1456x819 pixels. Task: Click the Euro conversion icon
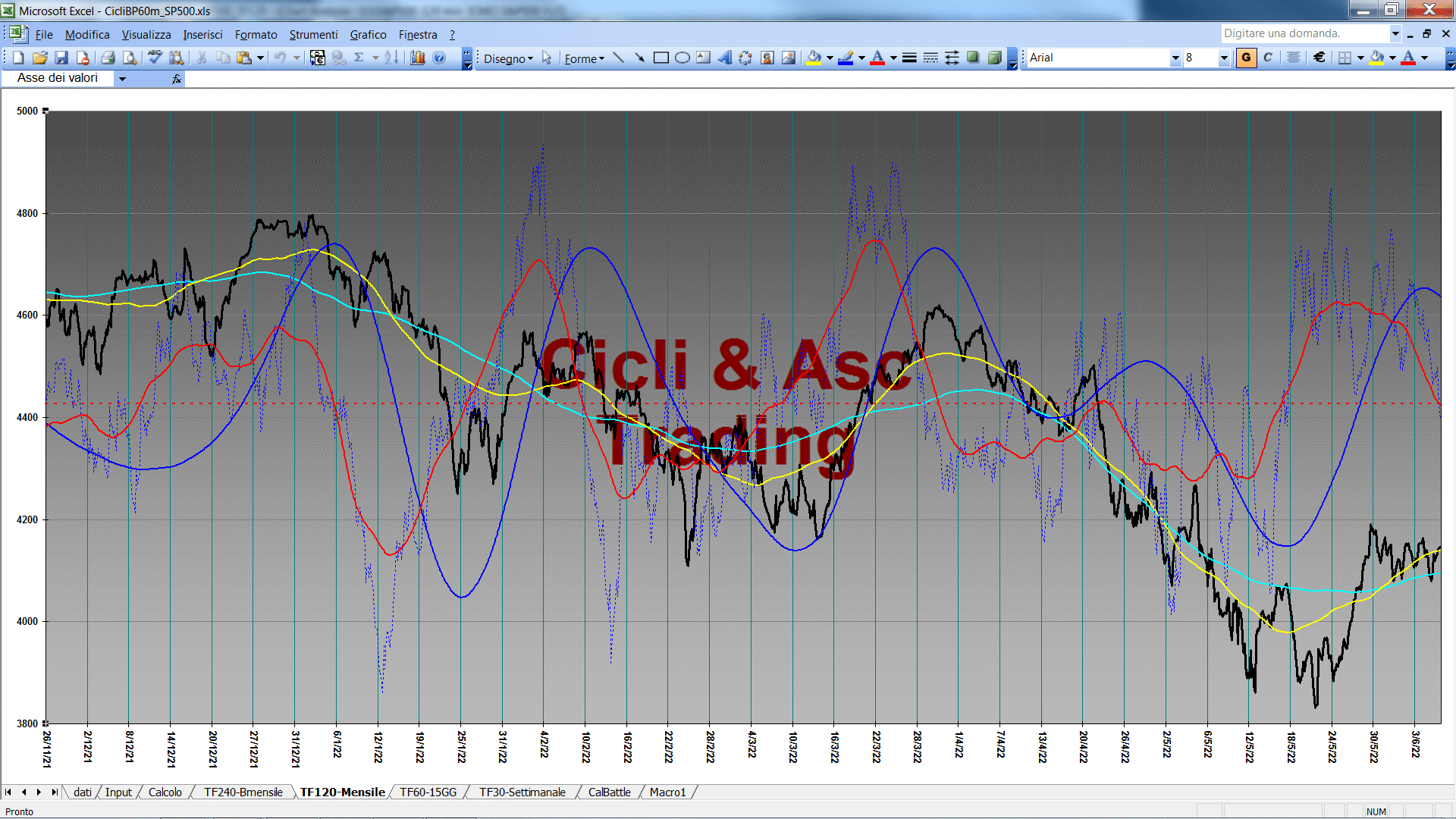(318, 58)
